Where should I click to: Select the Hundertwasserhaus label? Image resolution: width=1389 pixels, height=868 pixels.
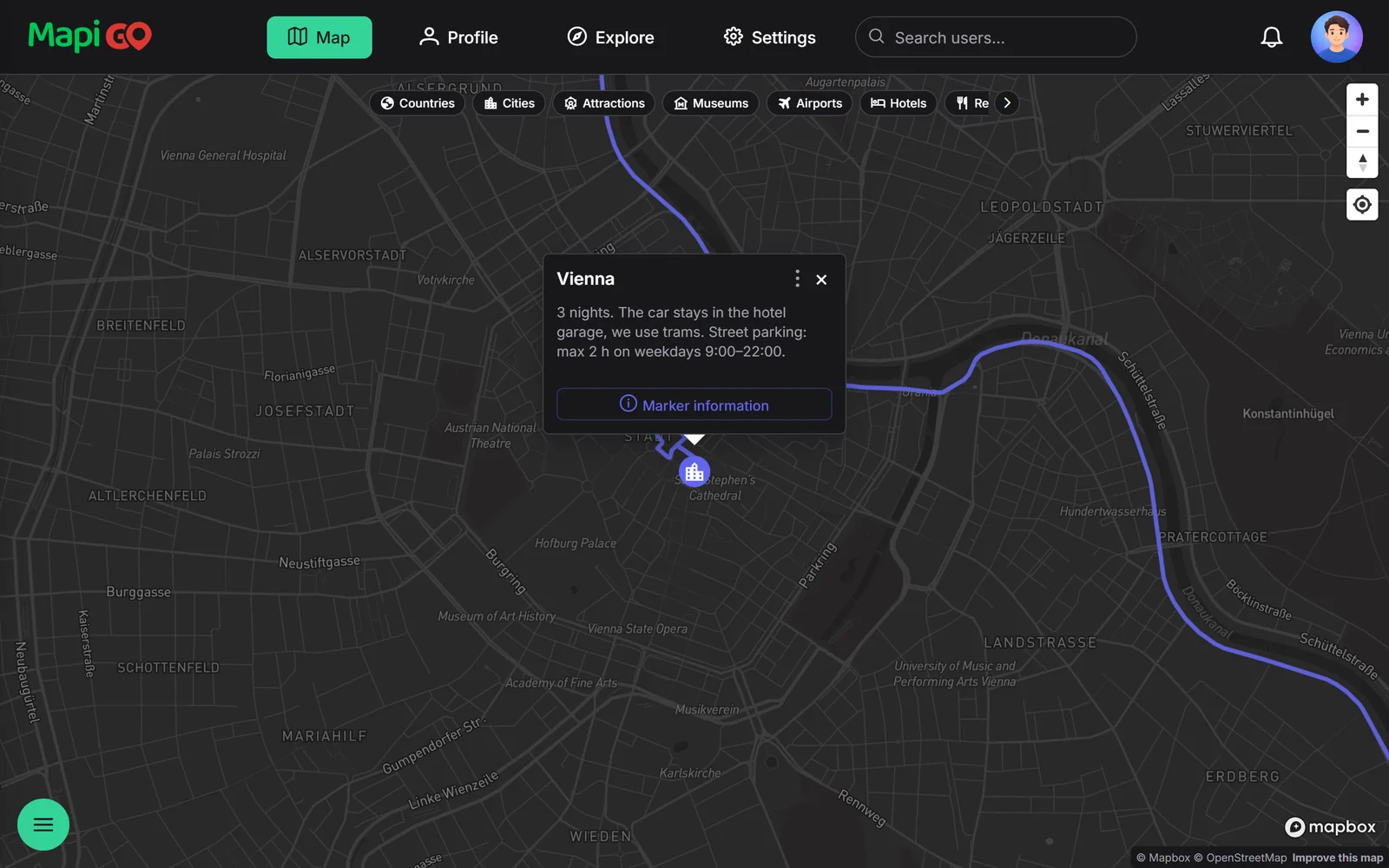(x=1113, y=511)
